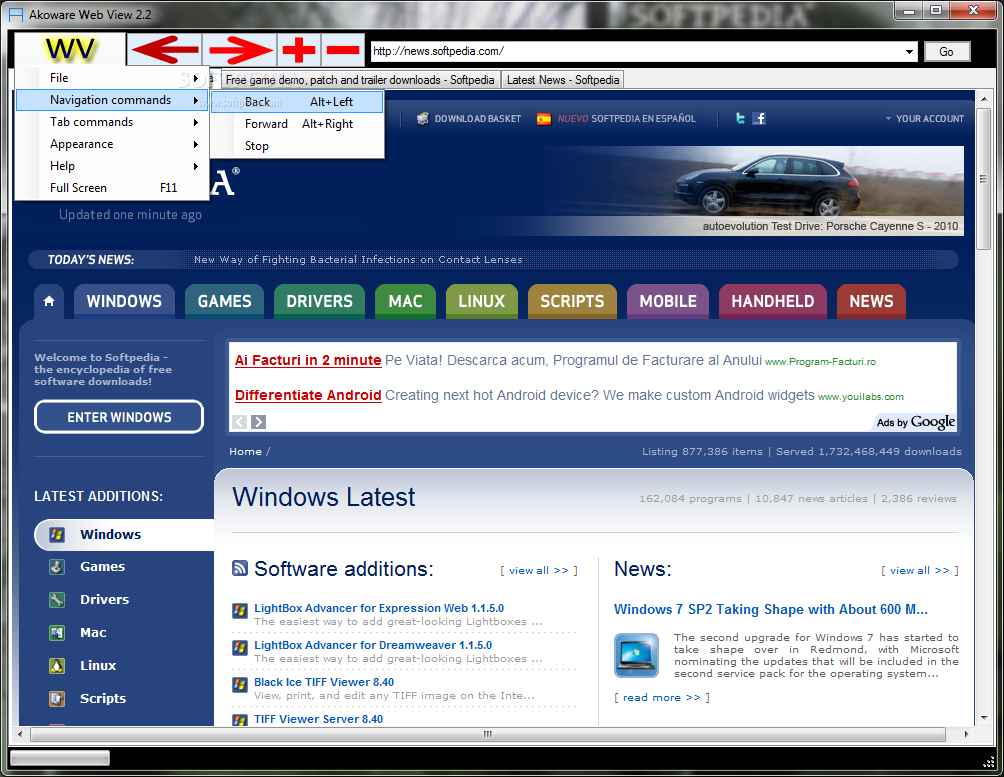This screenshot has height=777, width=1004.
Task: Open Windows 7 SP2 Taking Shape article
Action: pyautogui.click(x=770, y=609)
